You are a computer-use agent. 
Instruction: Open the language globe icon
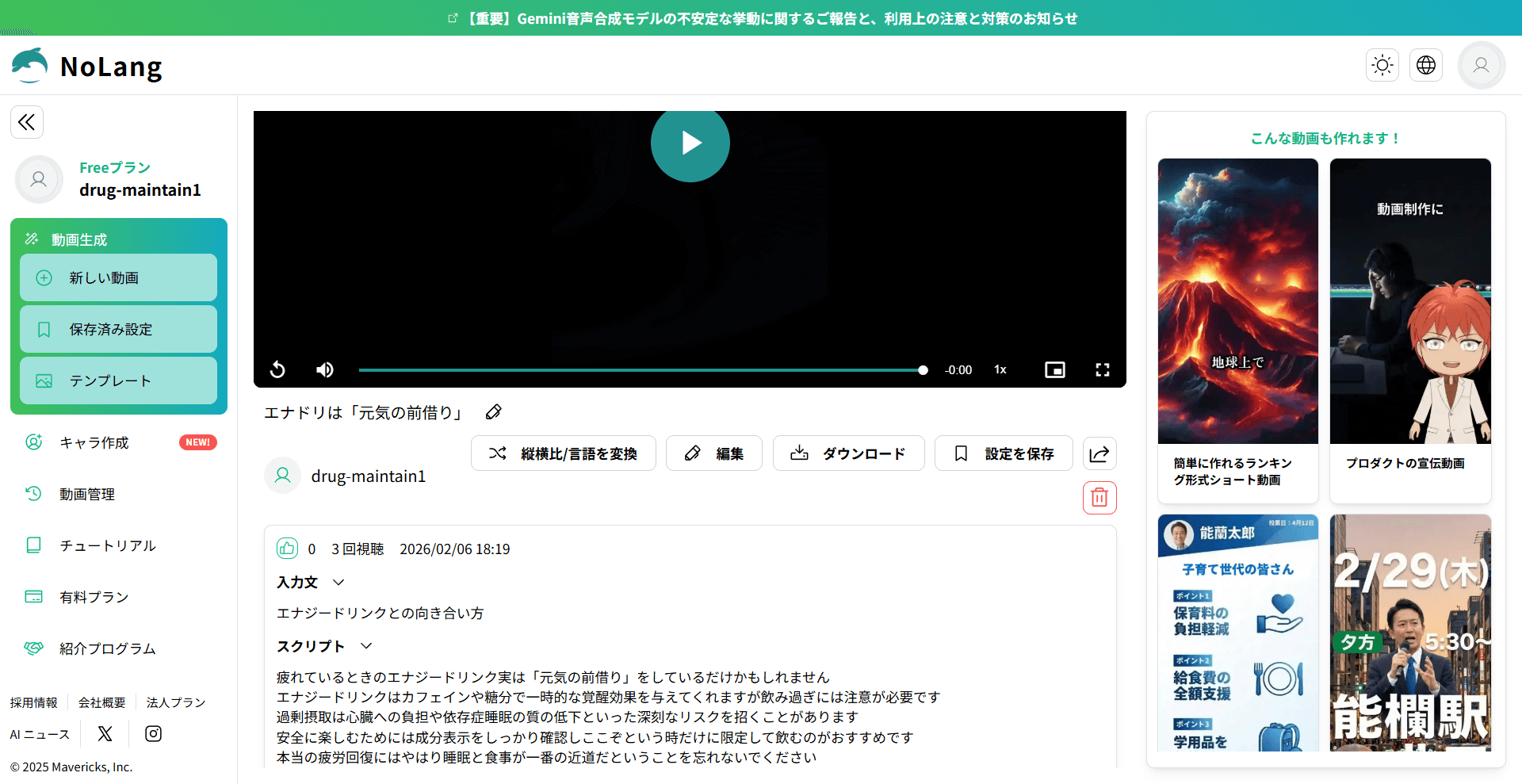tap(1425, 65)
